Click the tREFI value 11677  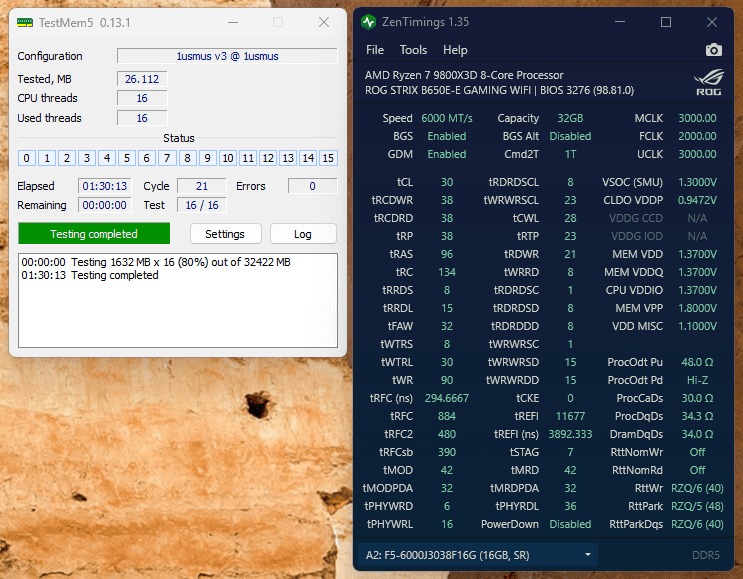570,416
